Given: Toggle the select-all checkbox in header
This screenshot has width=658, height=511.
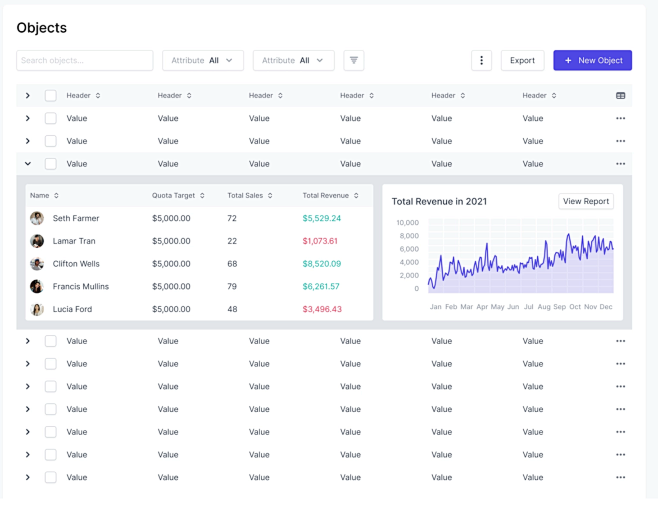Looking at the screenshot, I should (50, 96).
